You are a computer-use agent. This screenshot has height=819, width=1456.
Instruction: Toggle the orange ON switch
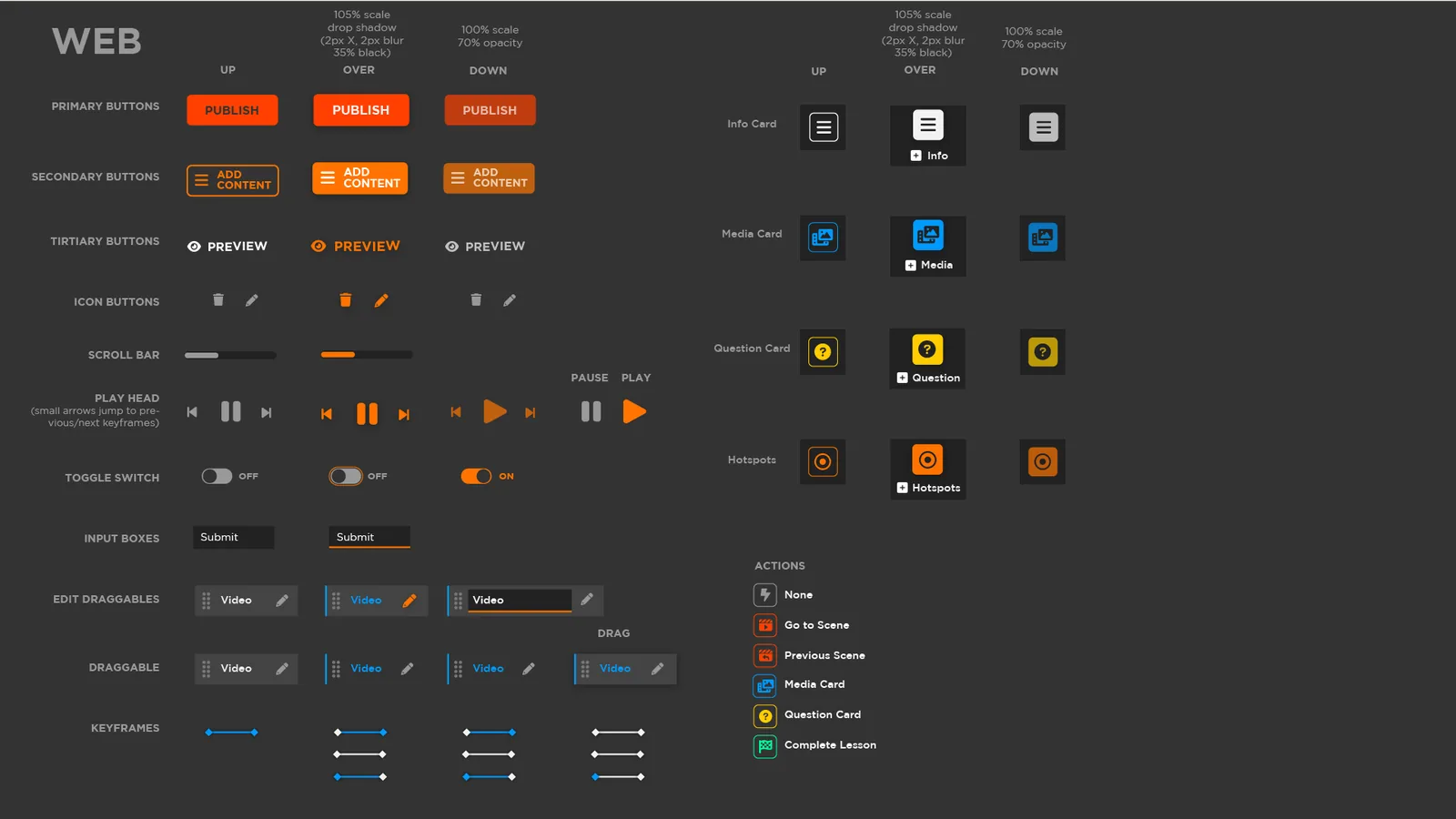pyautogui.click(x=476, y=476)
